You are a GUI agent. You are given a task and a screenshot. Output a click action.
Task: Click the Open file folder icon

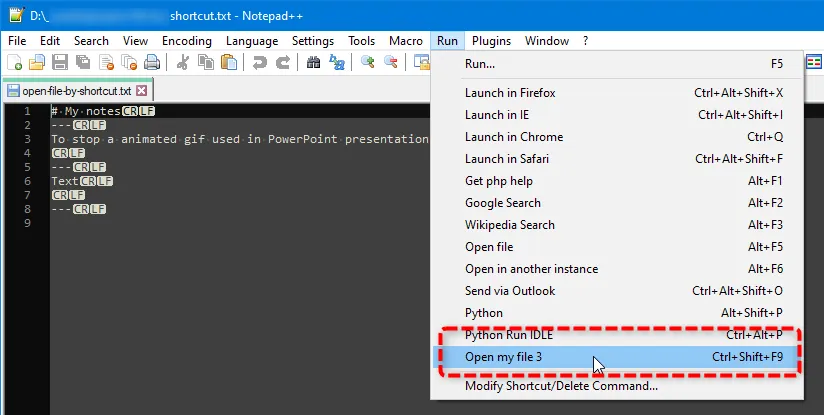click(37, 63)
